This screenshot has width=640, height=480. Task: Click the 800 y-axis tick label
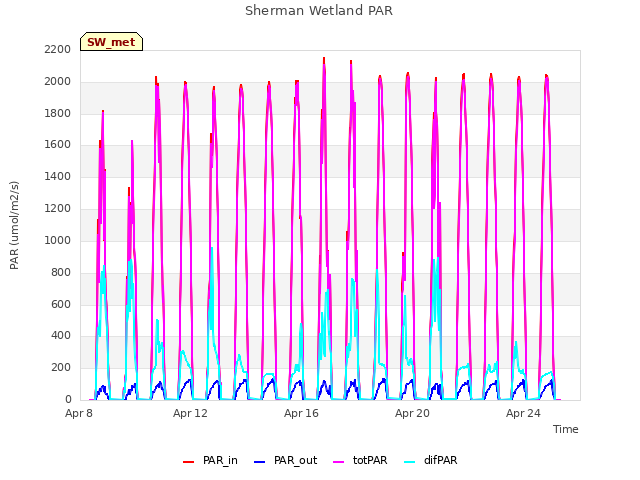tap(61, 272)
